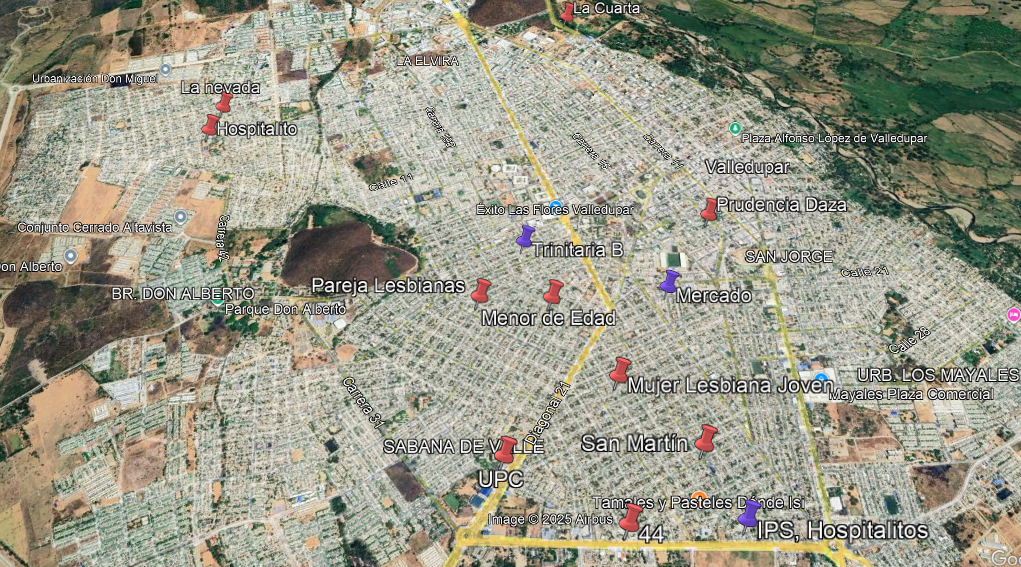Select the Mujer Lesbiana Joven pin
Viewport: 1021px width, 567px height.
coord(620,371)
